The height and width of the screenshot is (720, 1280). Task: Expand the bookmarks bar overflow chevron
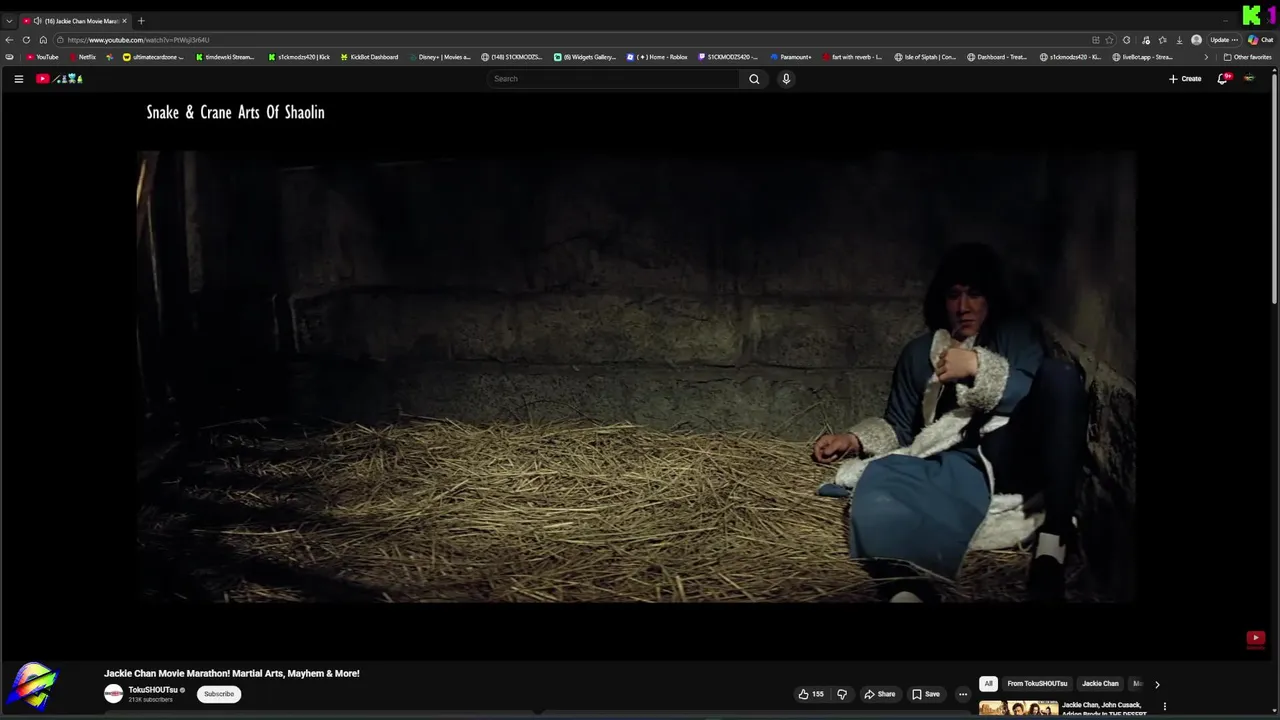point(1206,57)
